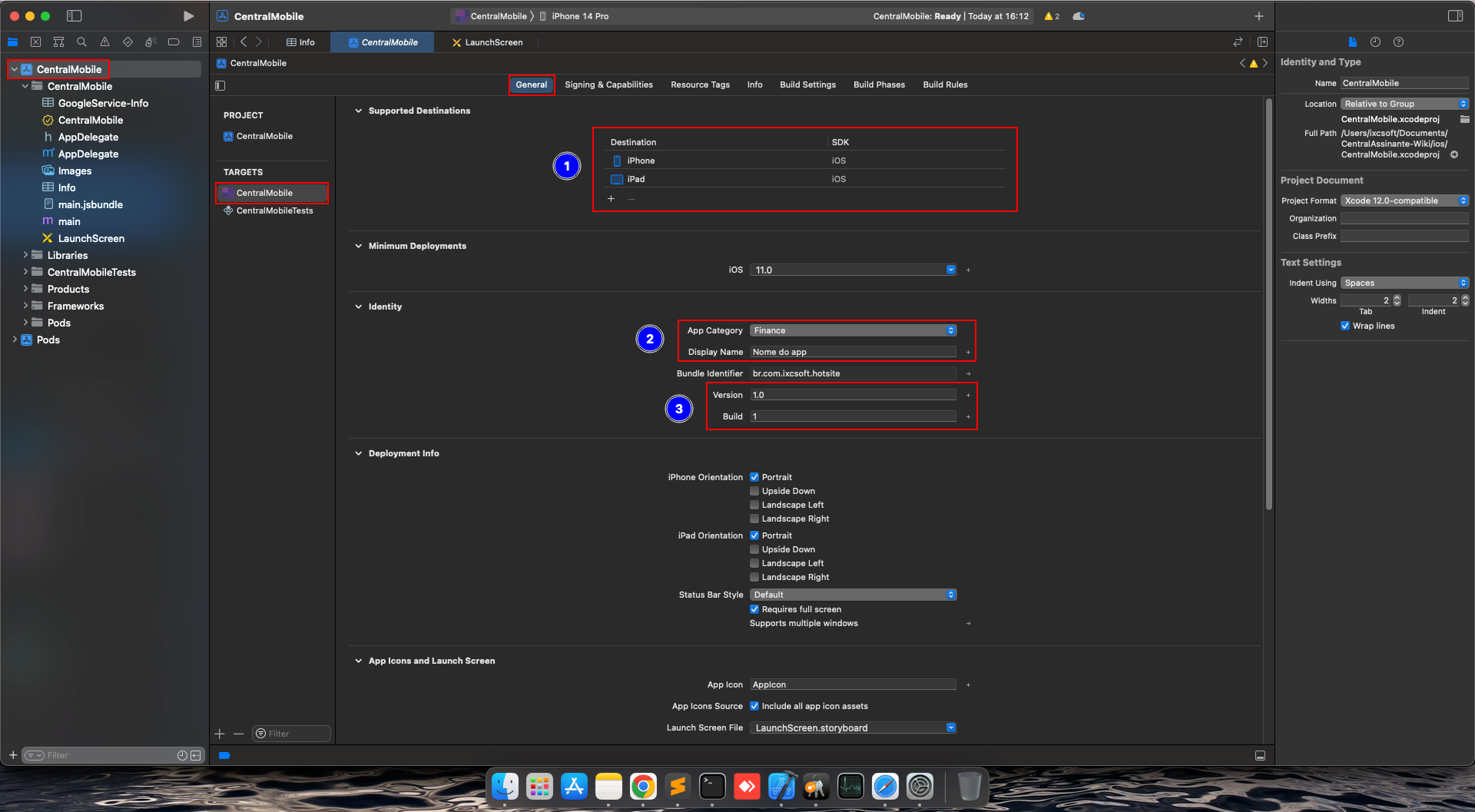Uncheck Wrap lines in Text Settings
This screenshot has width=1475, height=812.
click(x=1345, y=326)
